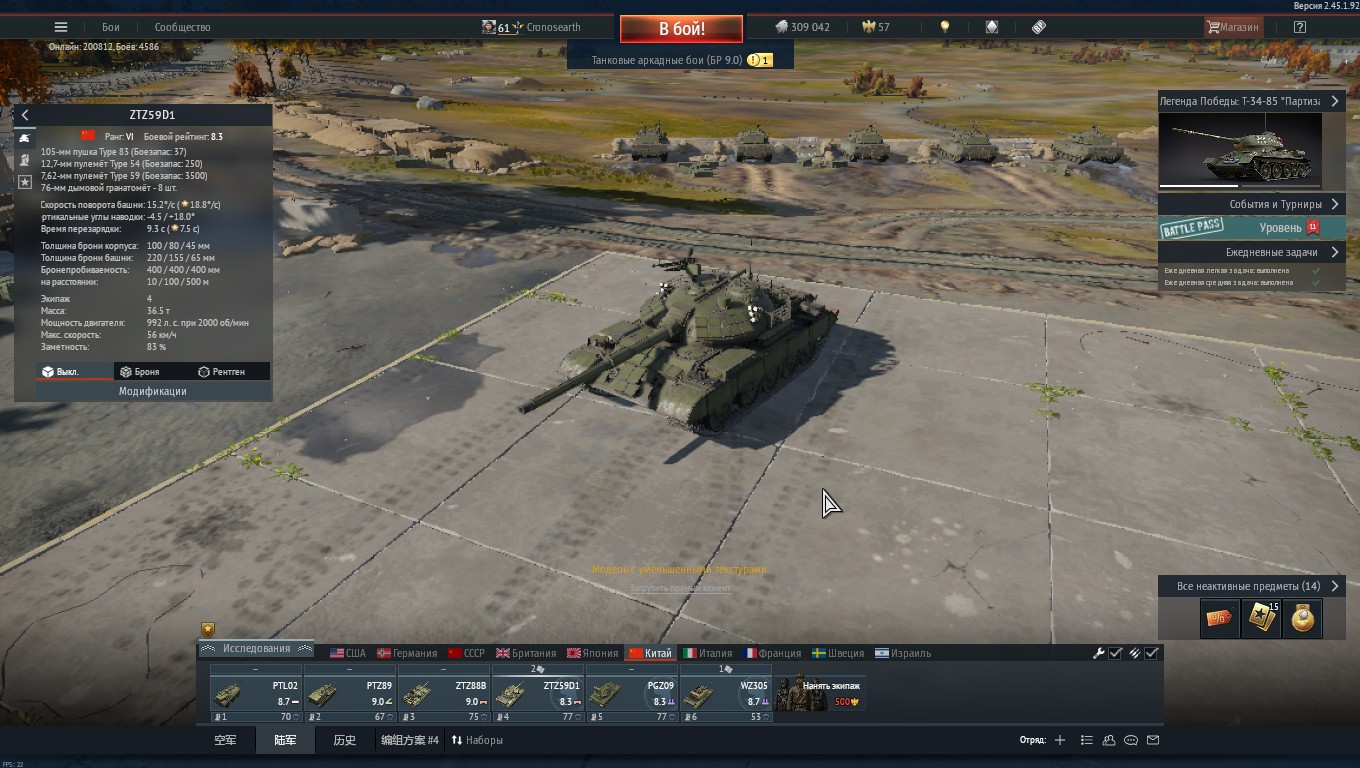Click the discount coupon inactive item
Viewport: 1360px width, 768px height.
pyautogui.click(x=1219, y=619)
